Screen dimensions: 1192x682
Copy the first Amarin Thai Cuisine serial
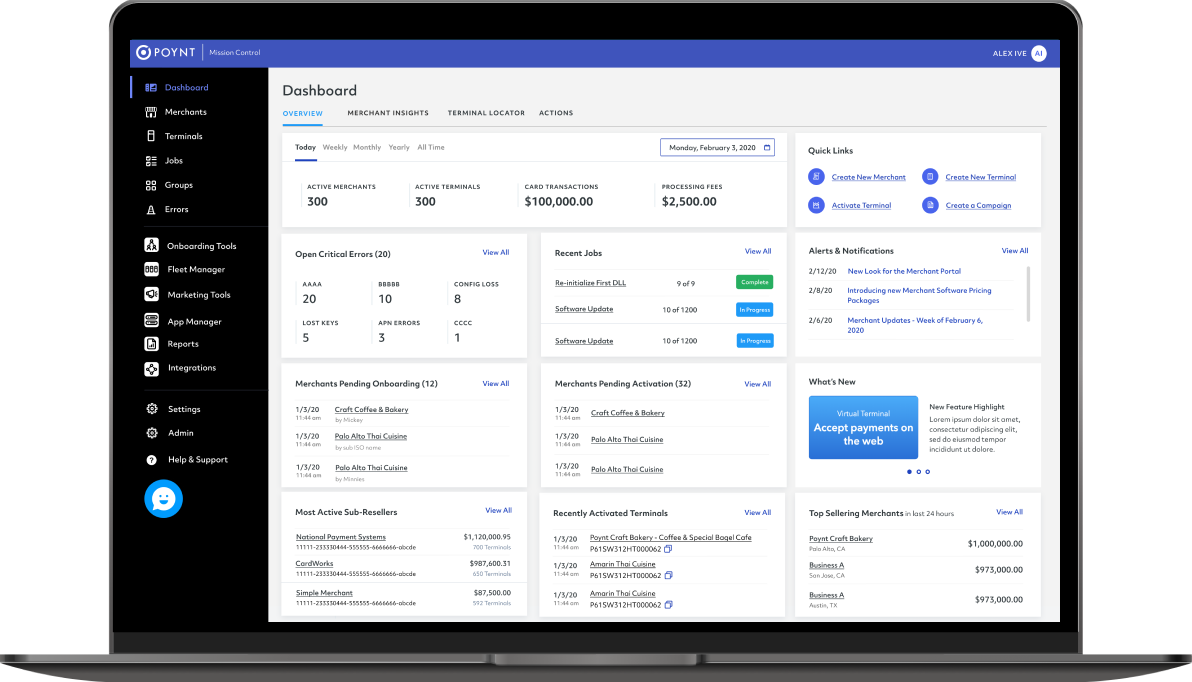coord(668,576)
